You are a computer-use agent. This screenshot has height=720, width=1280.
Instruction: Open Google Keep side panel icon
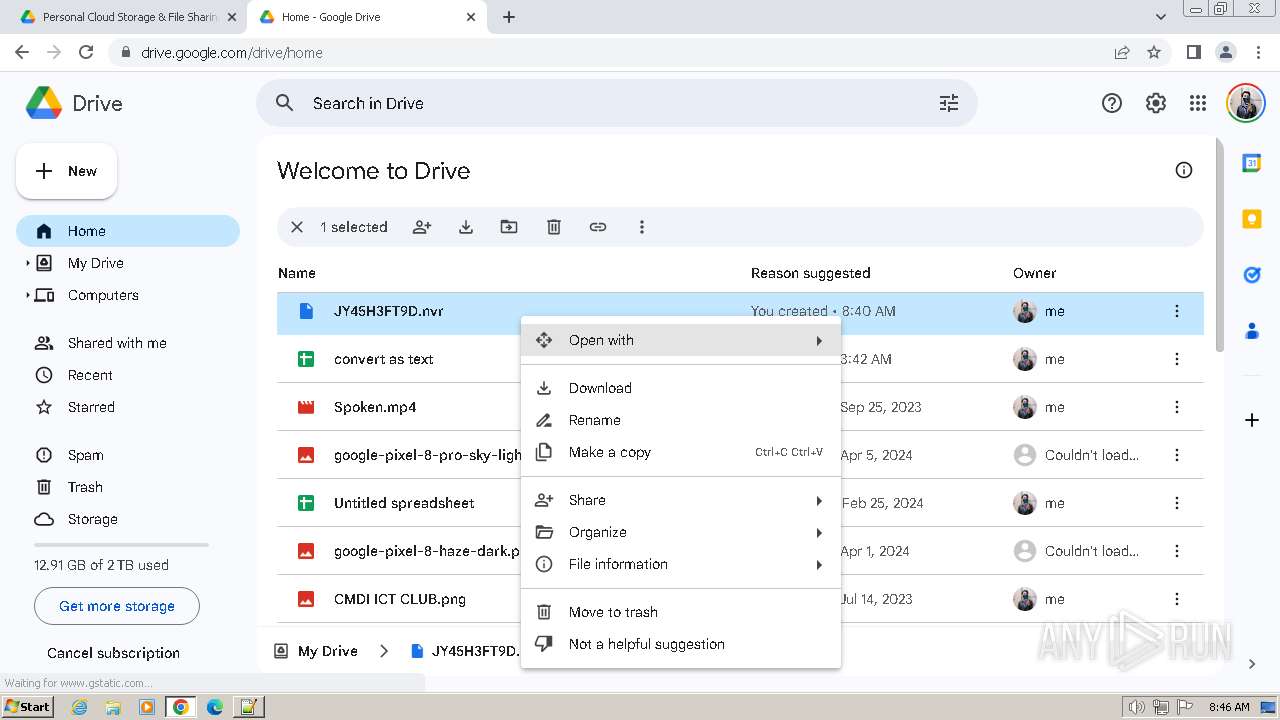[x=1252, y=219]
